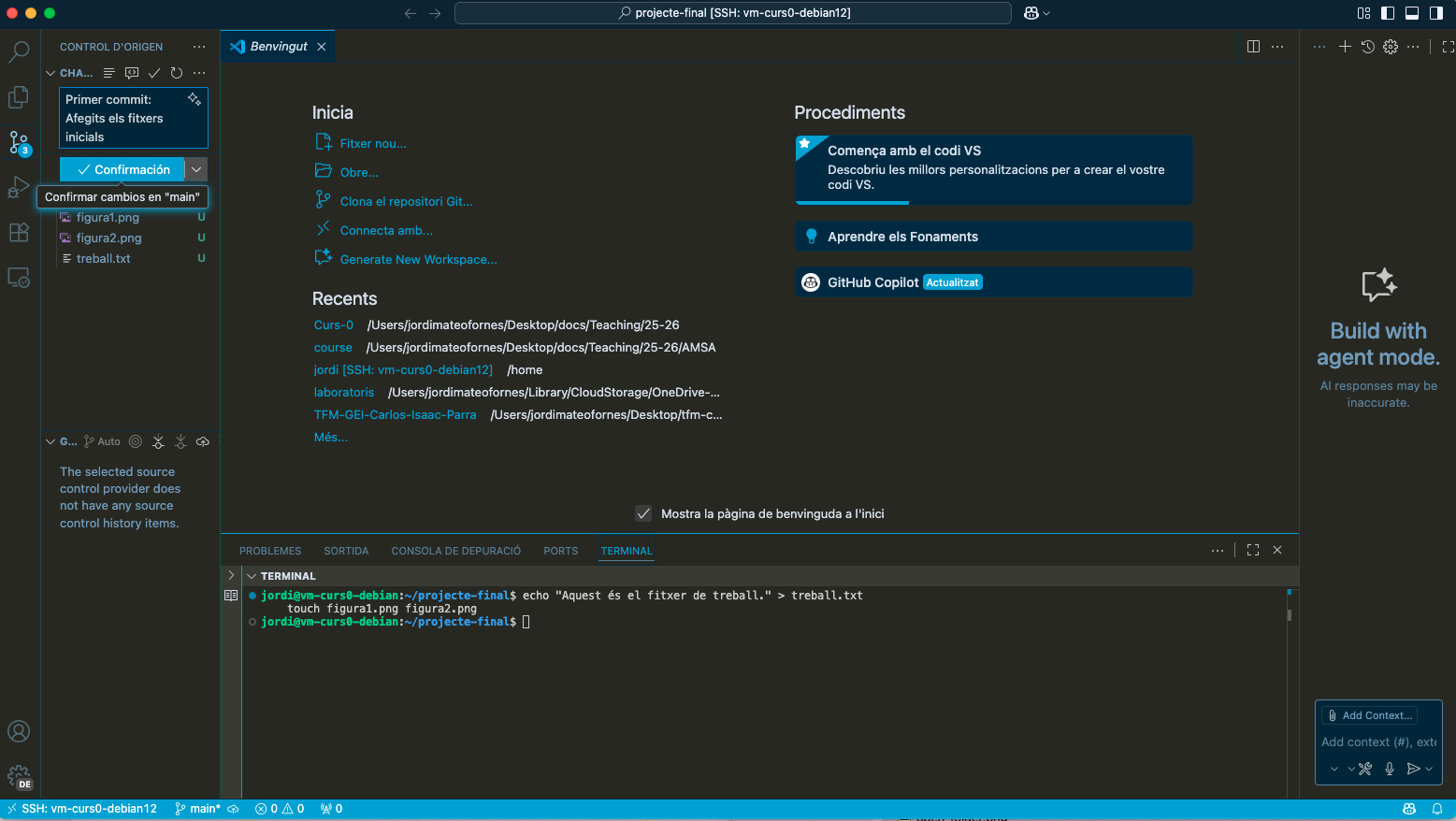Click Generate New Workspace... link
The image size is (1456, 821).
pos(419,259)
